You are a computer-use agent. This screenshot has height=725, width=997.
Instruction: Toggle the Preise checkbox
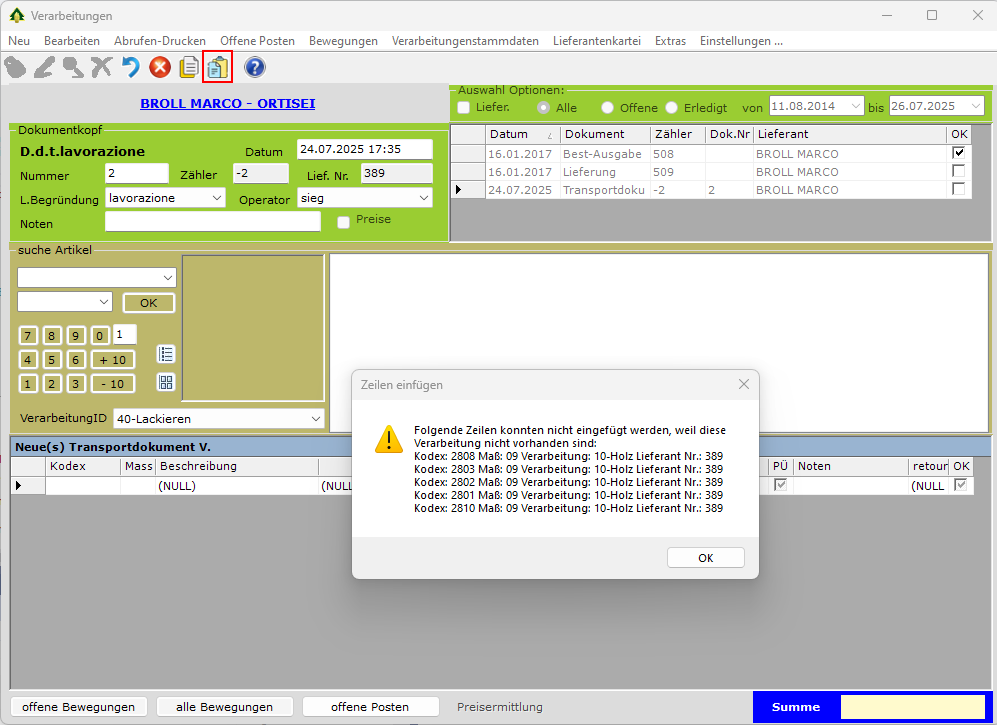(x=344, y=222)
